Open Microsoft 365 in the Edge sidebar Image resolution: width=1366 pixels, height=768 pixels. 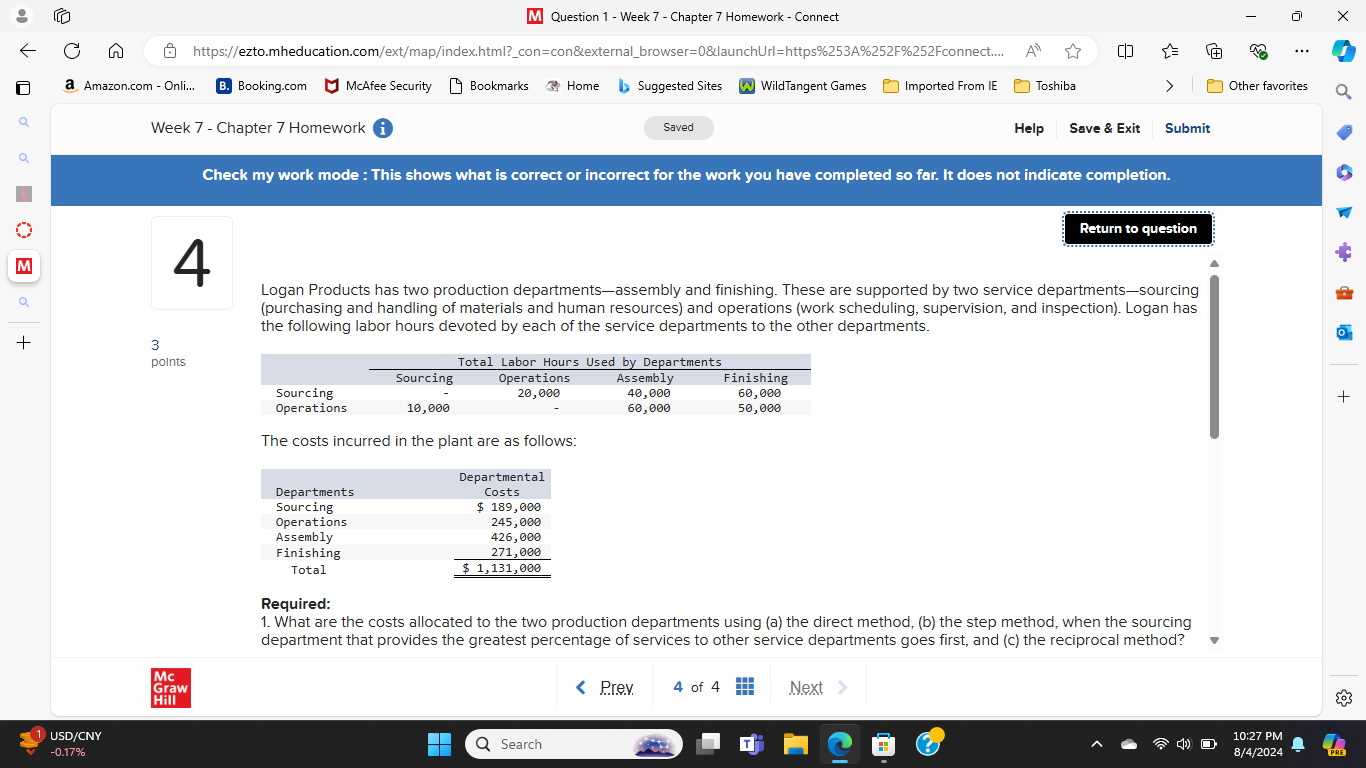[1344, 172]
